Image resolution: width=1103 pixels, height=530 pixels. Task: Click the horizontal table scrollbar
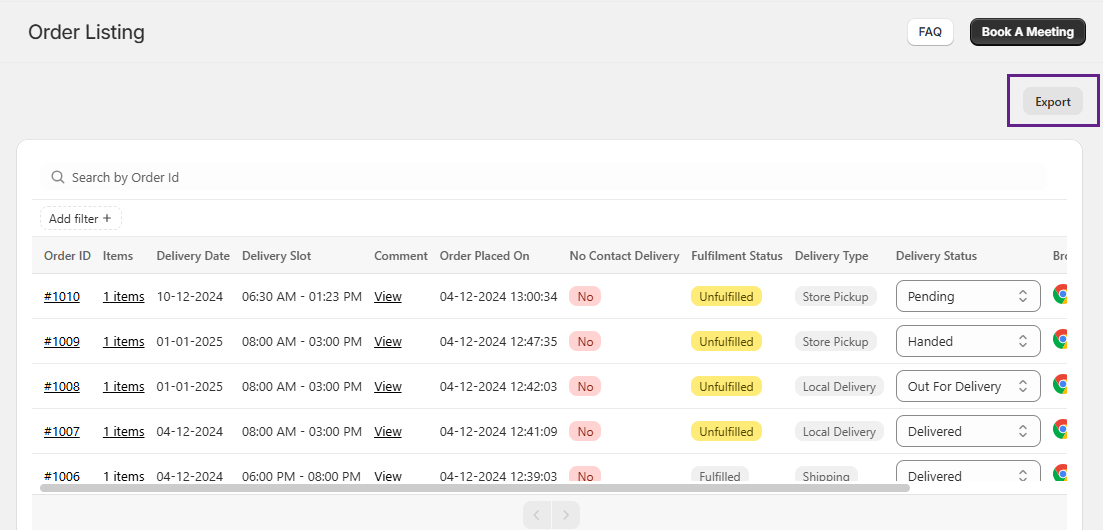(x=475, y=488)
